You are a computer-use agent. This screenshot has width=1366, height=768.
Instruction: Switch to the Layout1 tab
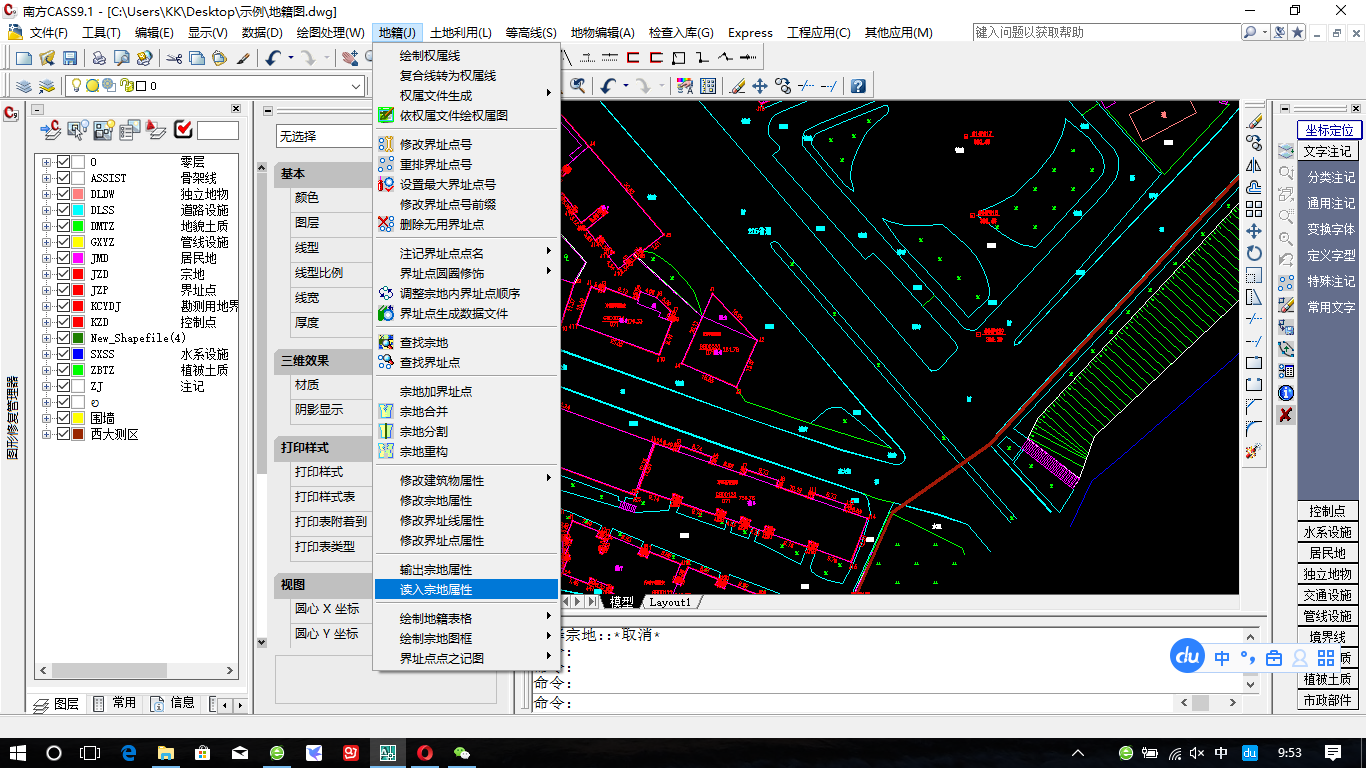point(671,602)
